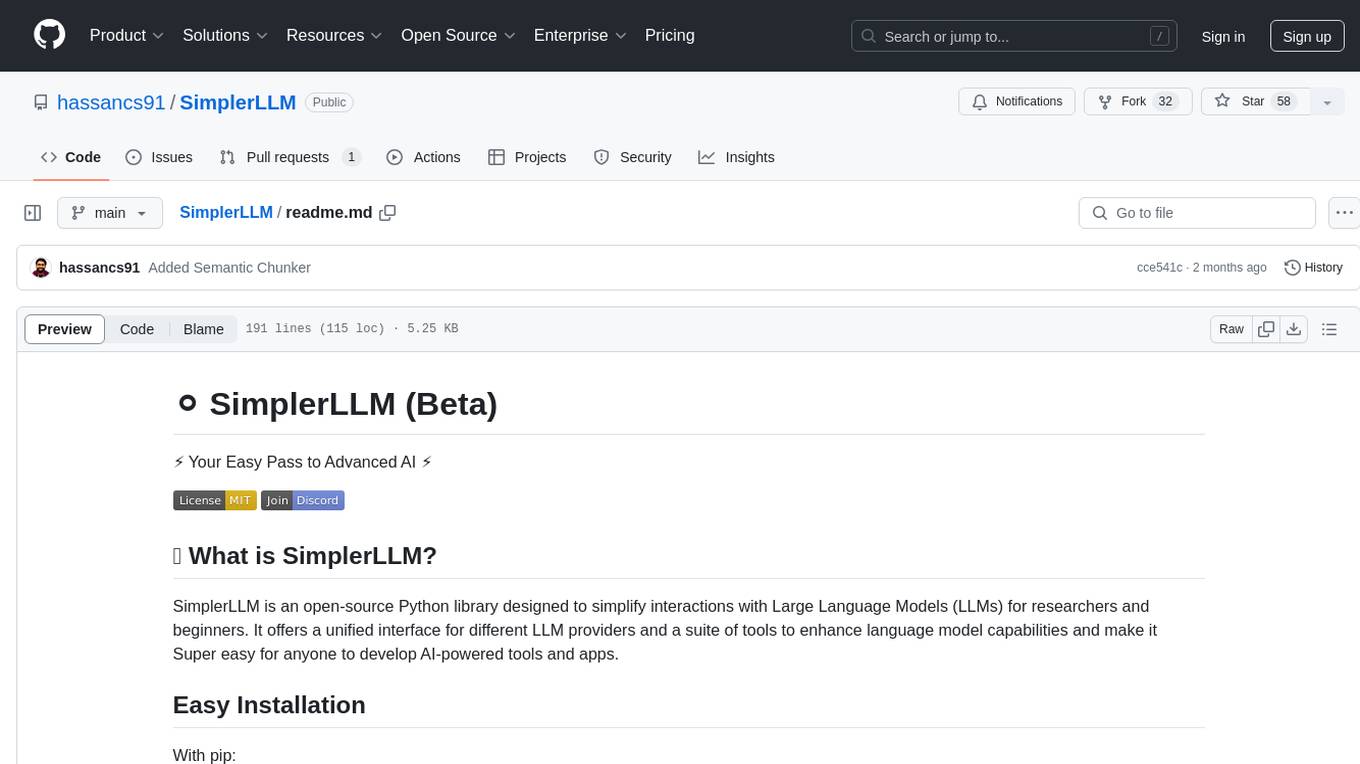Open the SimplerLLM repository title link
Screen dimensions: 1360x764
238,102
